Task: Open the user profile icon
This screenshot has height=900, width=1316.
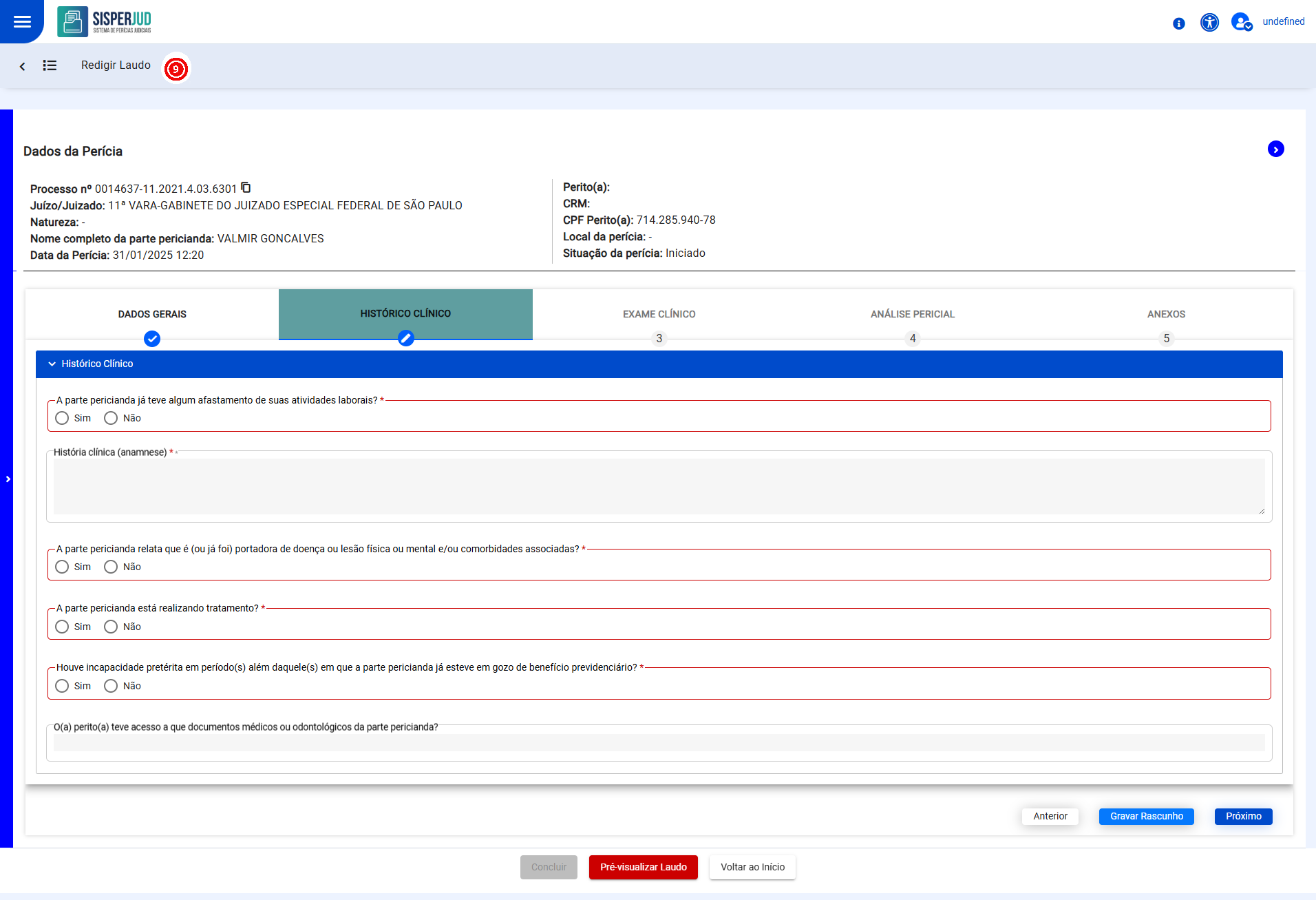Action: tap(1241, 22)
